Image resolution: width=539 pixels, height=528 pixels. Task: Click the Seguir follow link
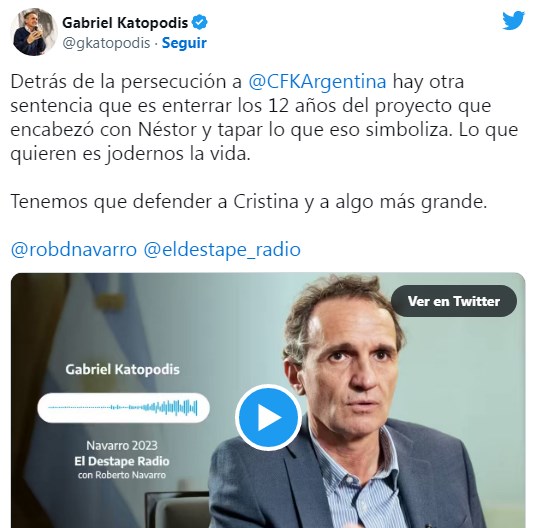tap(184, 43)
